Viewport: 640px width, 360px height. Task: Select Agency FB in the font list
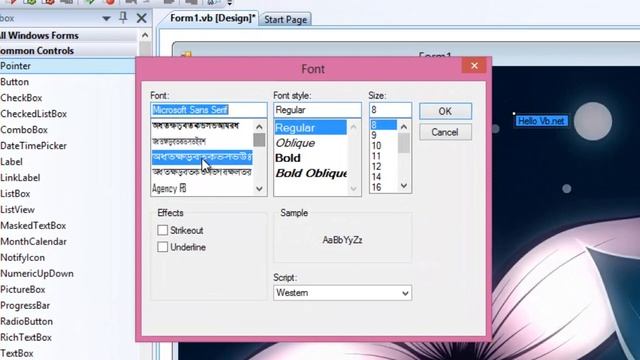coord(169,188)
